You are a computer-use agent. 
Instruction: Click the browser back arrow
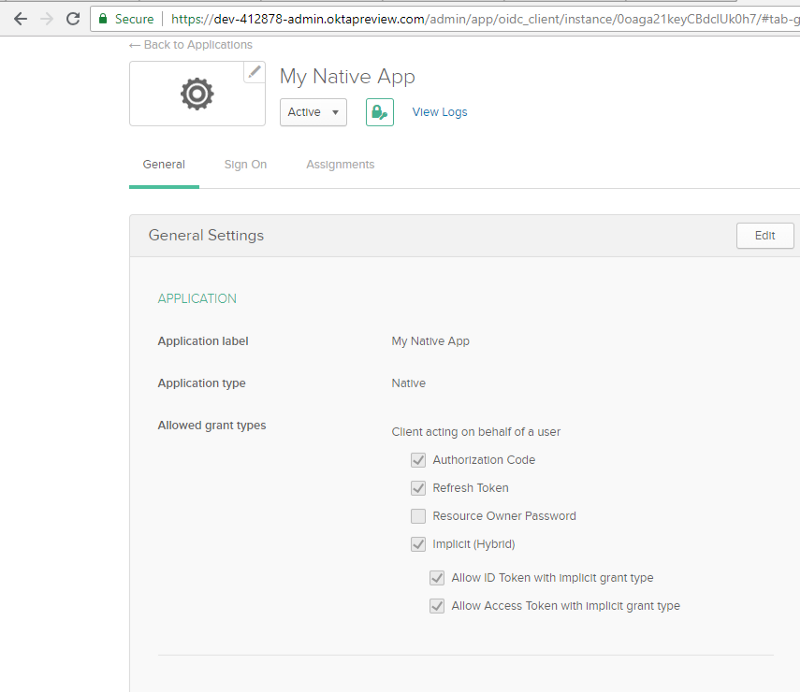click(x=20, y=19)
